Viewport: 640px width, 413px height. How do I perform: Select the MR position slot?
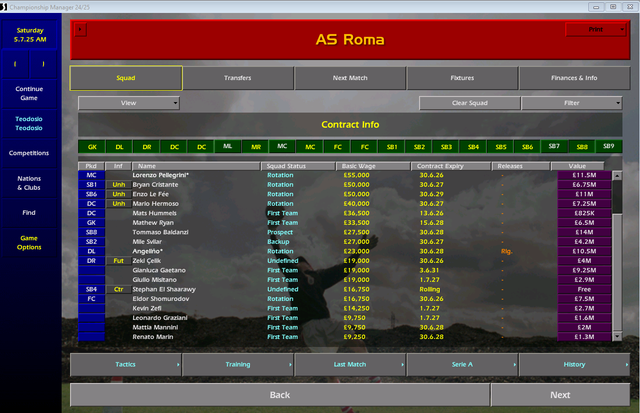[x=256, y=147]
